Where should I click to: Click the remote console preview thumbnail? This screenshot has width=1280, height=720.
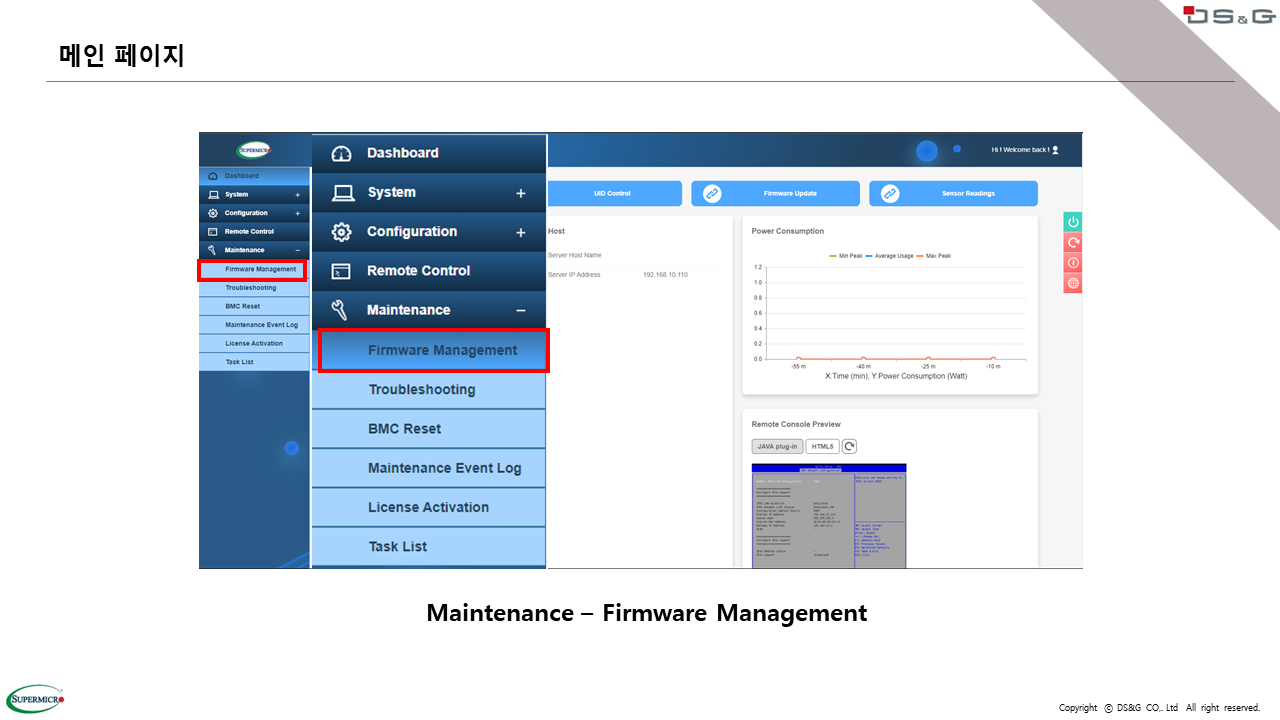[x=828, y=515]
